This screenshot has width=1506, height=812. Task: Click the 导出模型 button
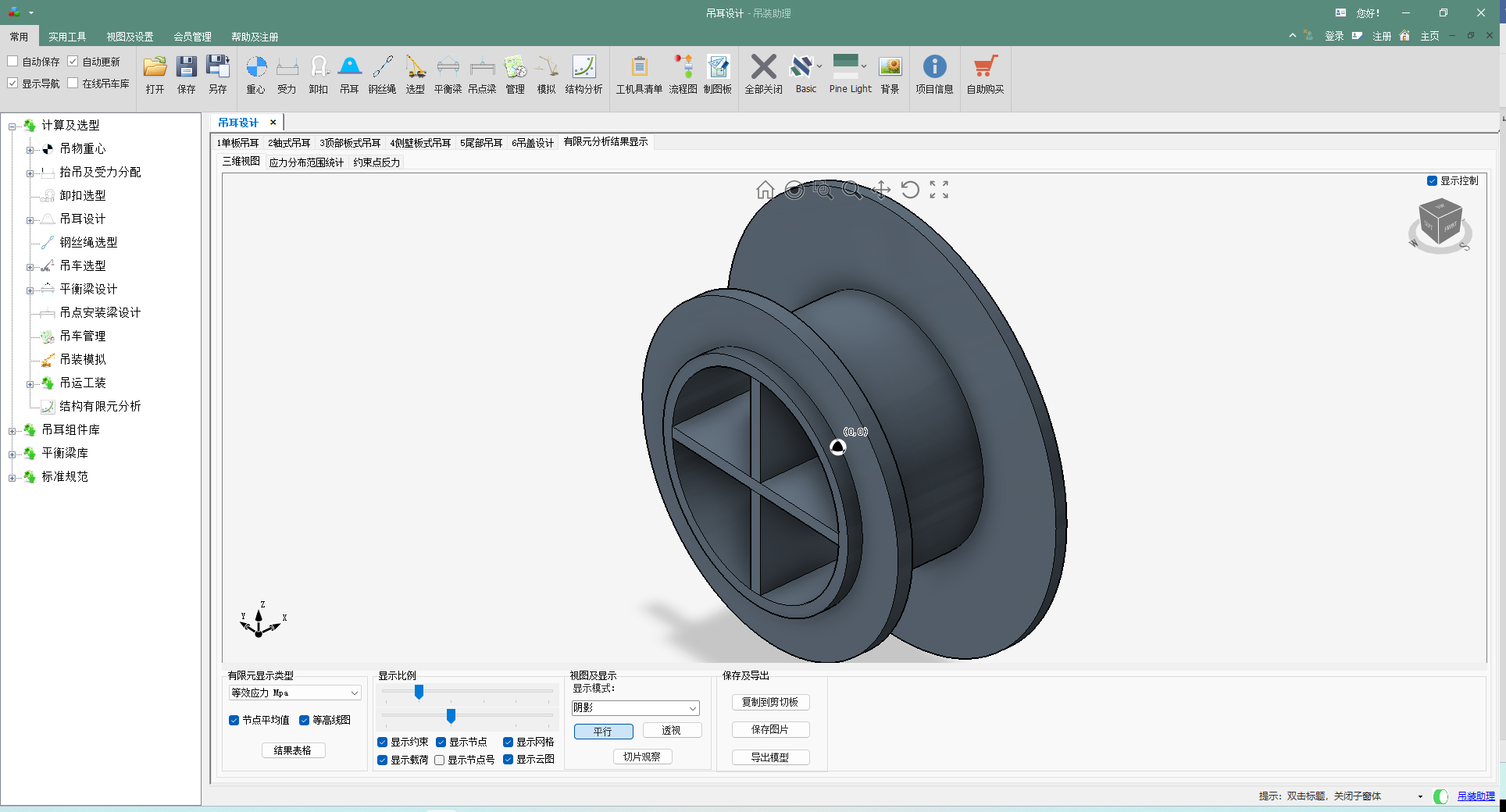(770, 757)
